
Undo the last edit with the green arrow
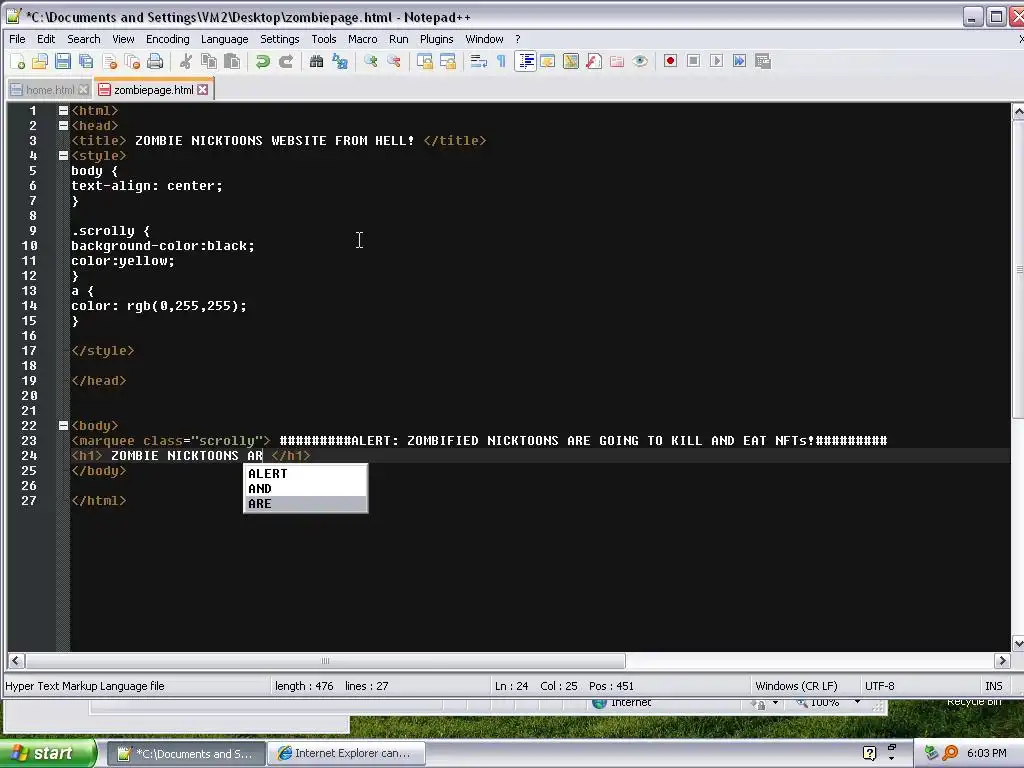tap(263, 61)
